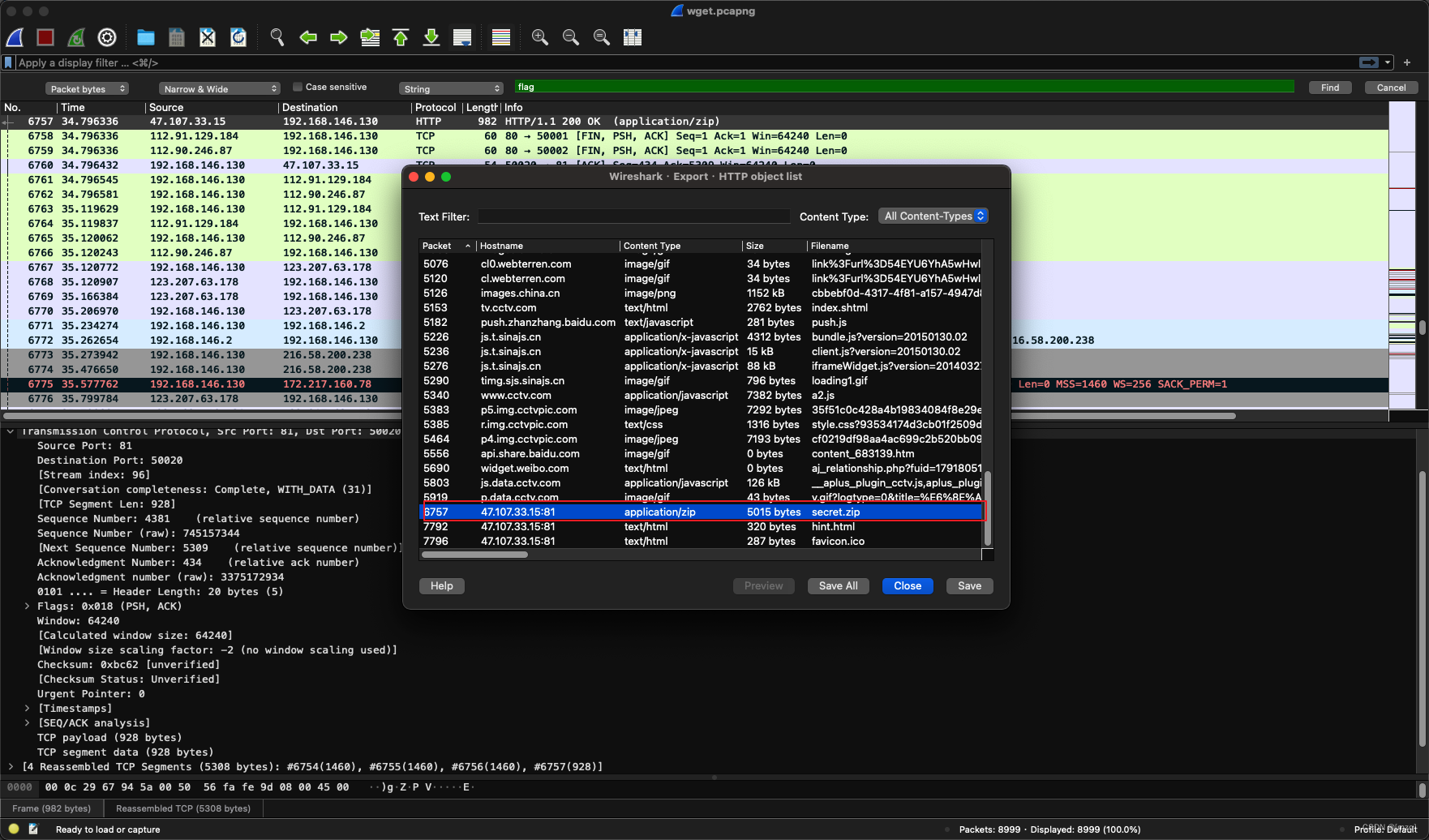Add a display filter button plus icon

(1407, 62)
